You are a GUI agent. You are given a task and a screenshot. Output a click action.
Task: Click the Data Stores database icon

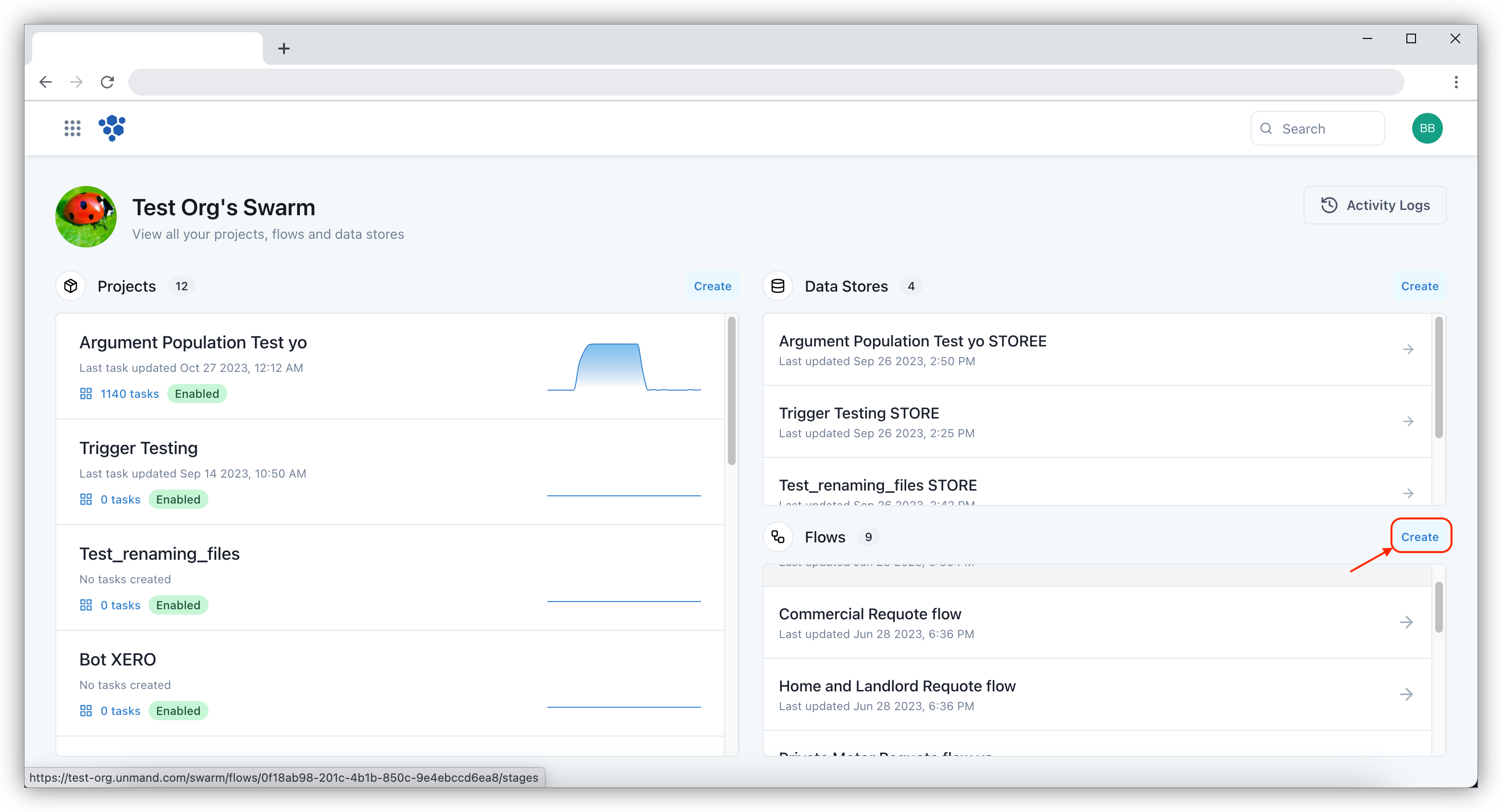point(777,286)
